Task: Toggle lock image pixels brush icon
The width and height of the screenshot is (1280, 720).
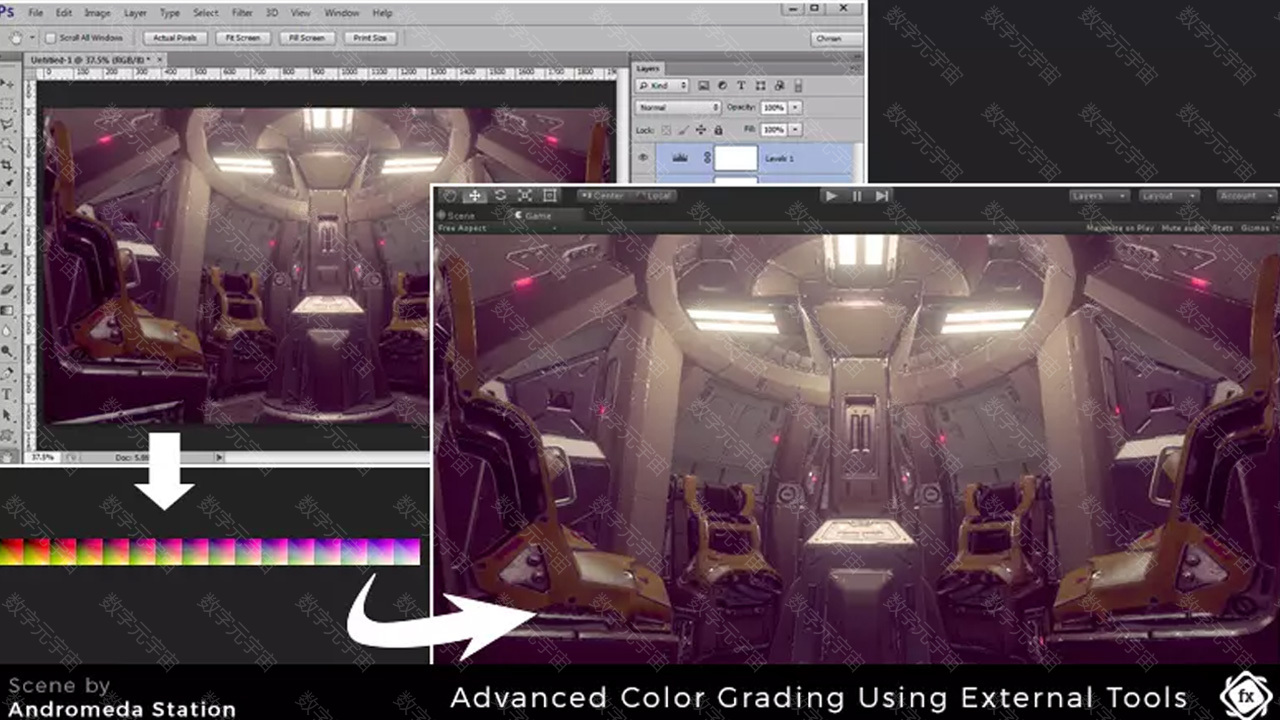Action: coord(683,130)
